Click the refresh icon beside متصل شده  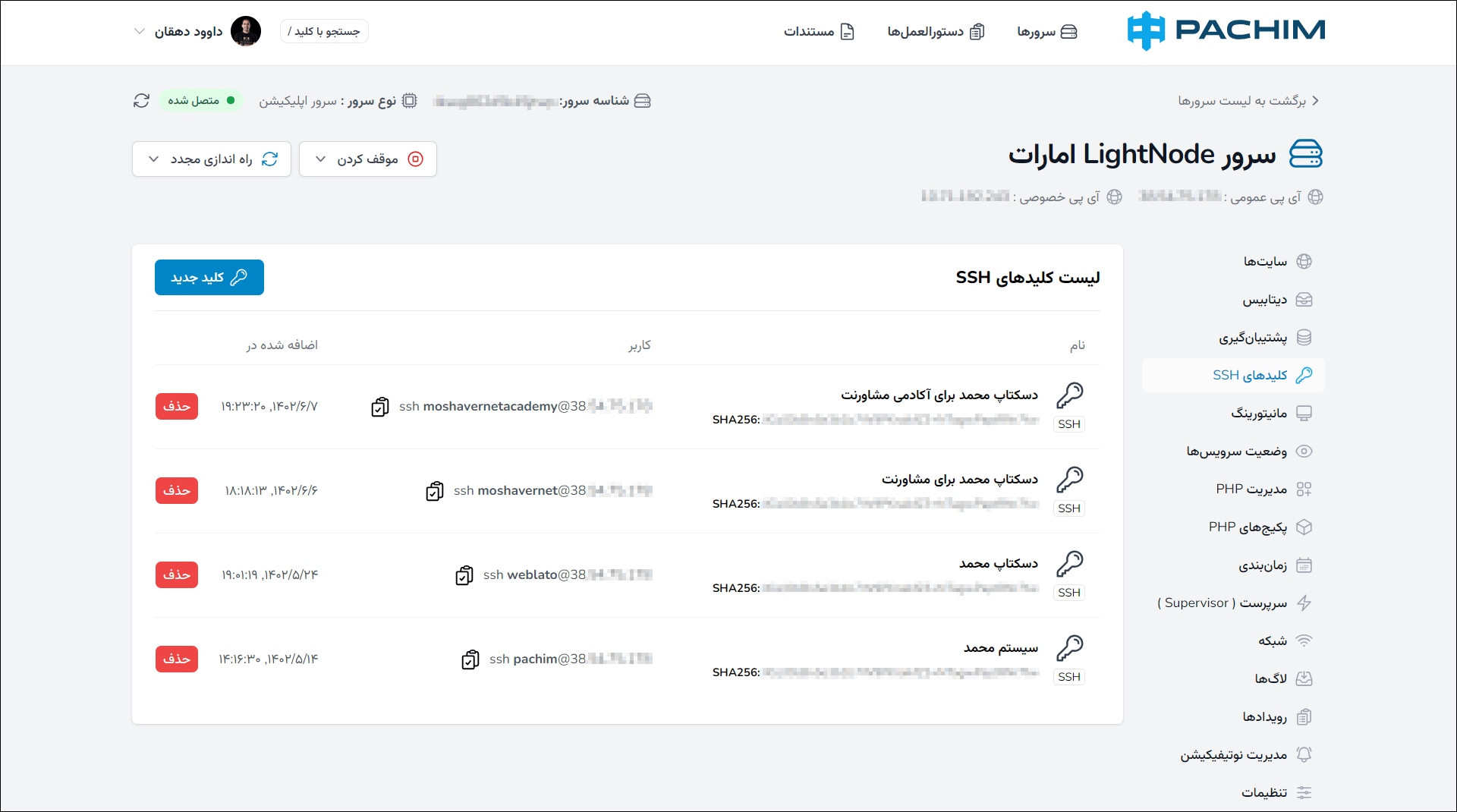click(141, 101)
